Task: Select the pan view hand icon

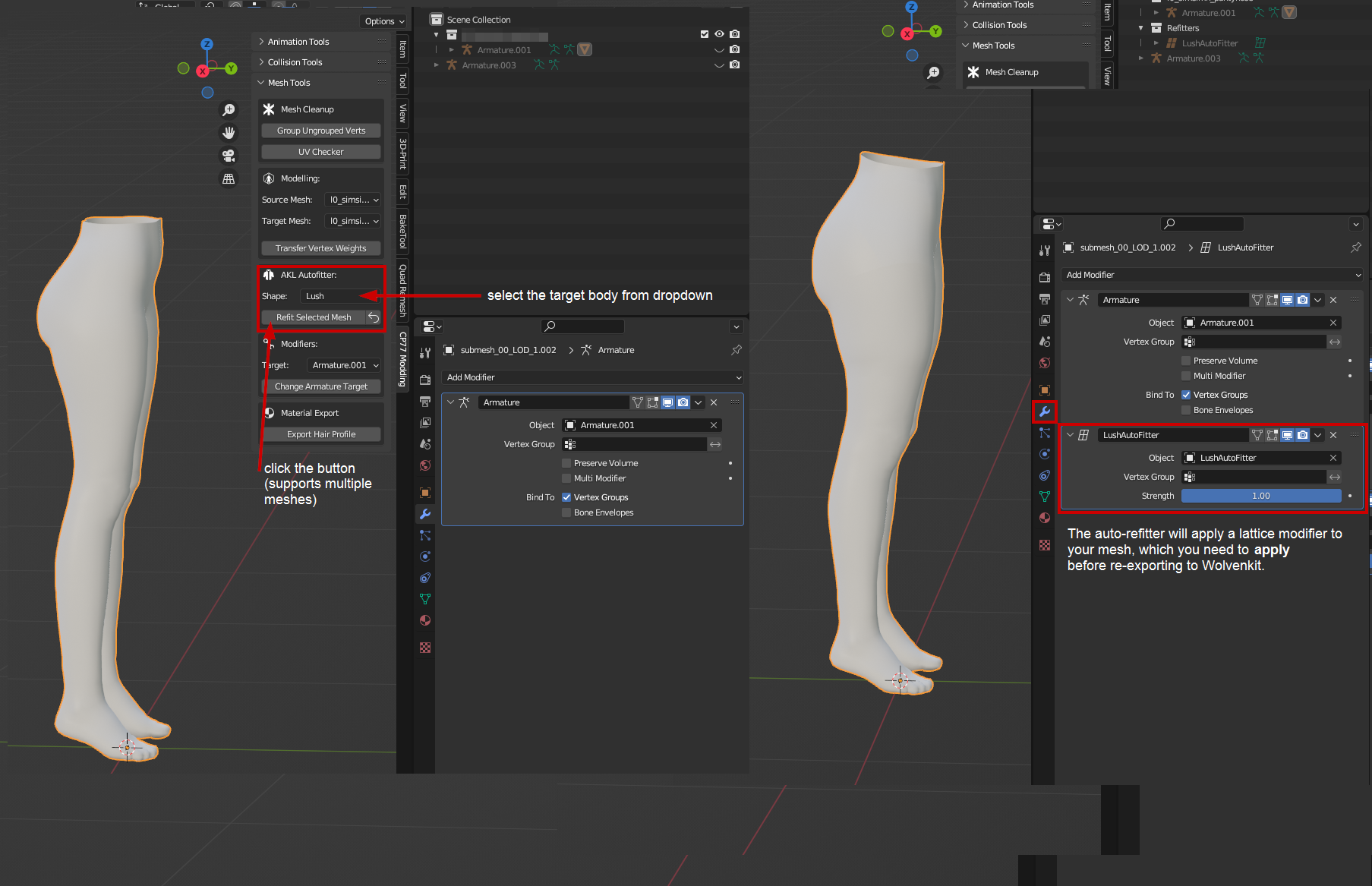Action: coord(229,133)
